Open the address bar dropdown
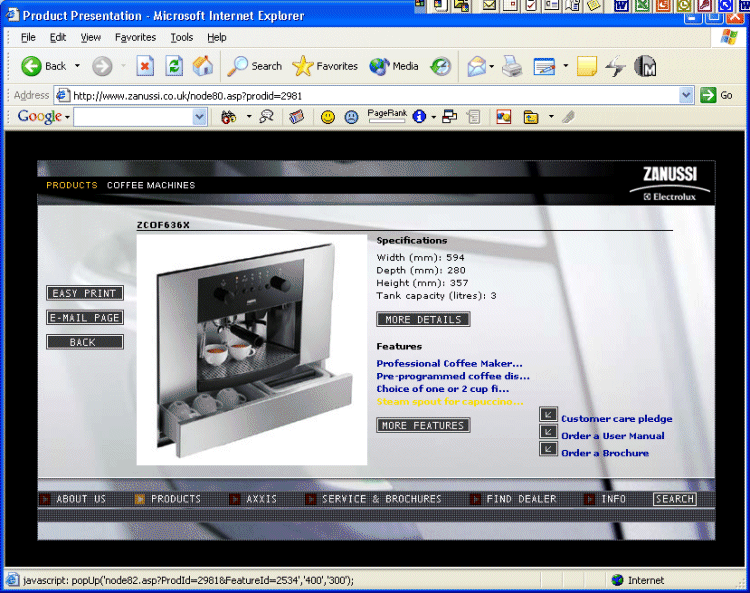The image size is (750, 593). pos(686,95)
